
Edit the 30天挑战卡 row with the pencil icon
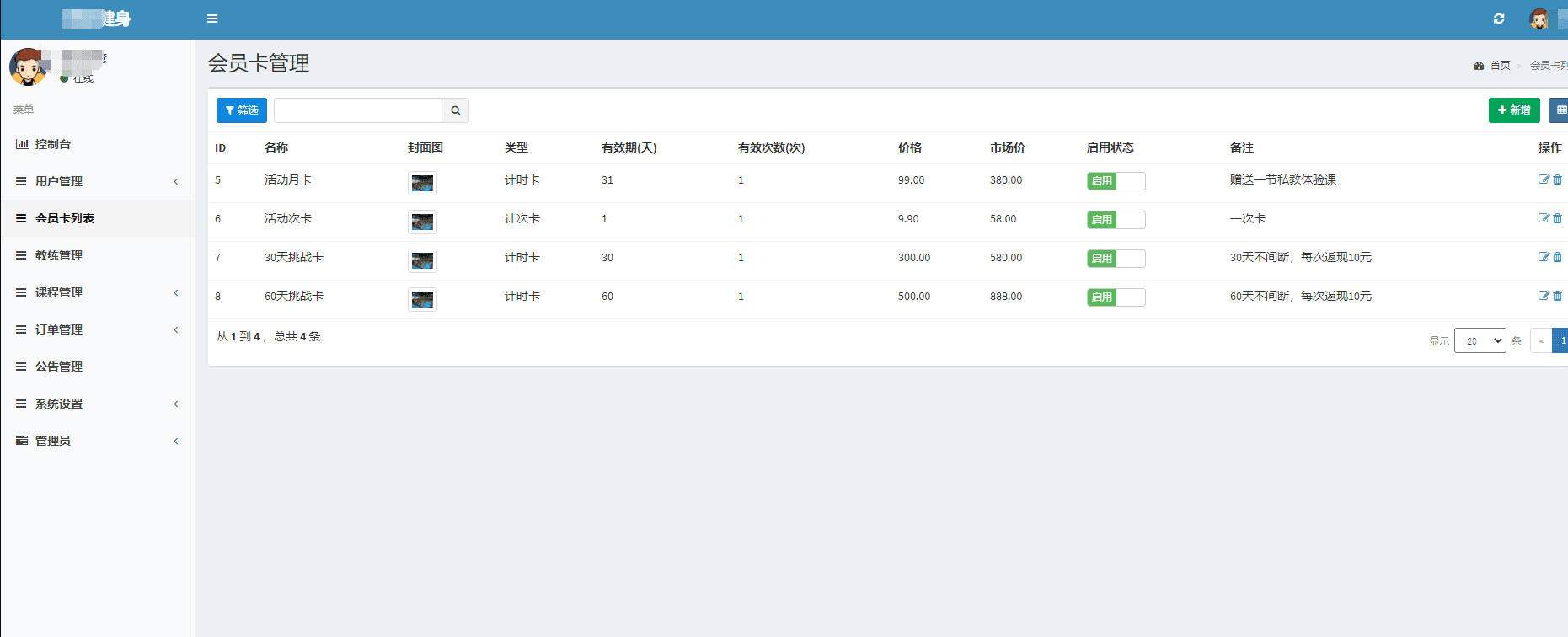tap(1544, 257)
